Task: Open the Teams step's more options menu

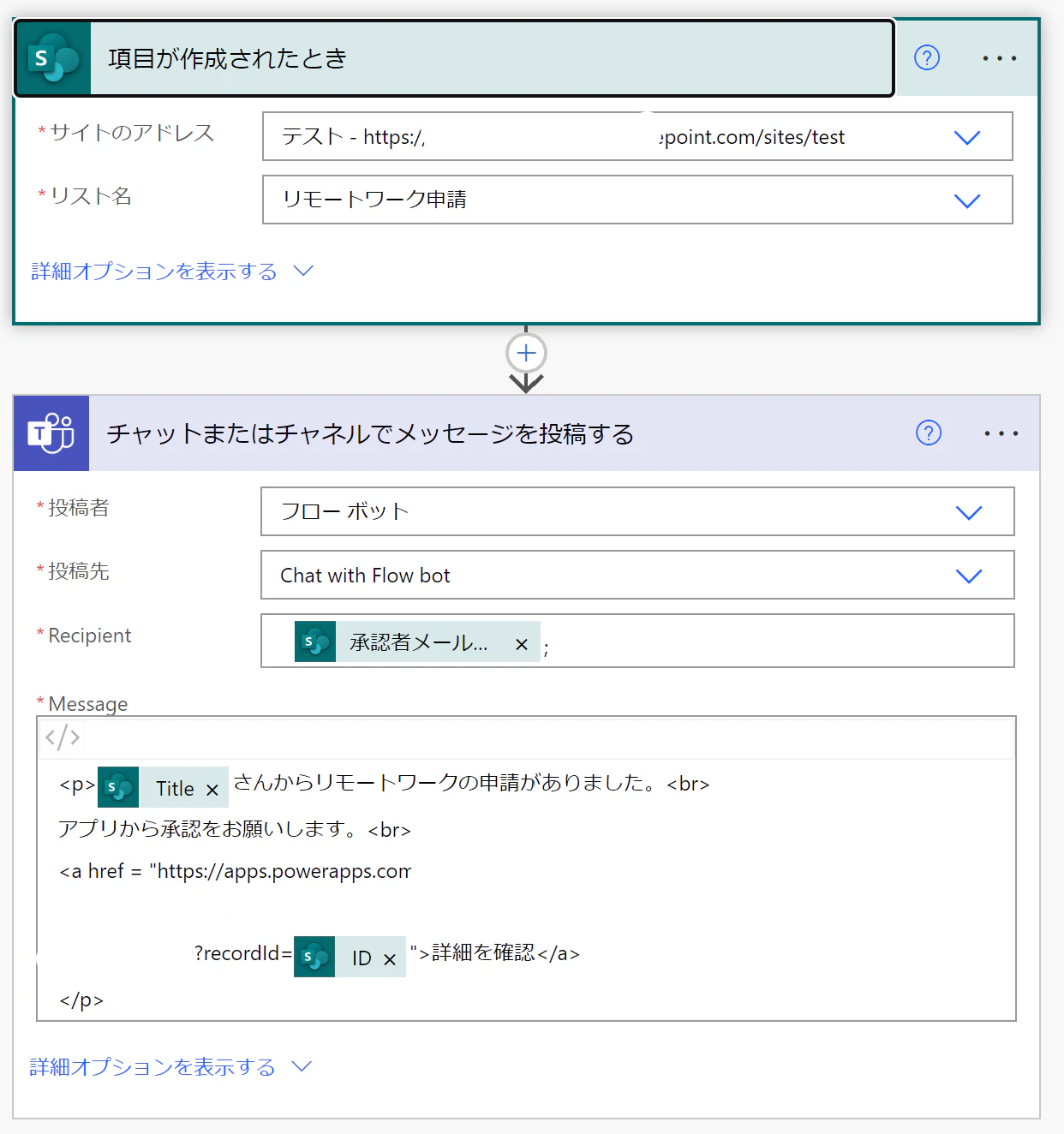Action: coord(1001,433)
